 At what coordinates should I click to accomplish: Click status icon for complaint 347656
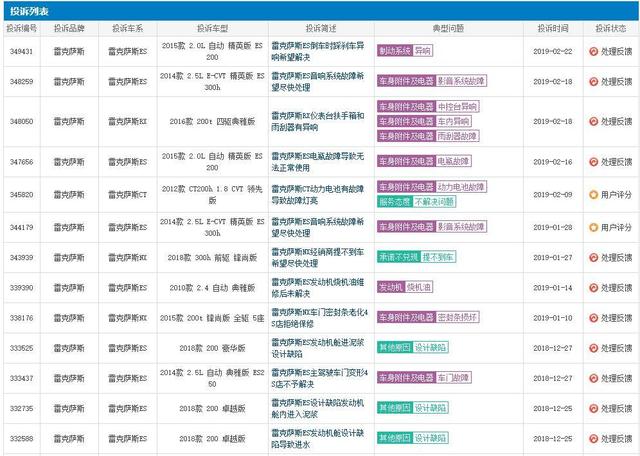tap(593, 162)
